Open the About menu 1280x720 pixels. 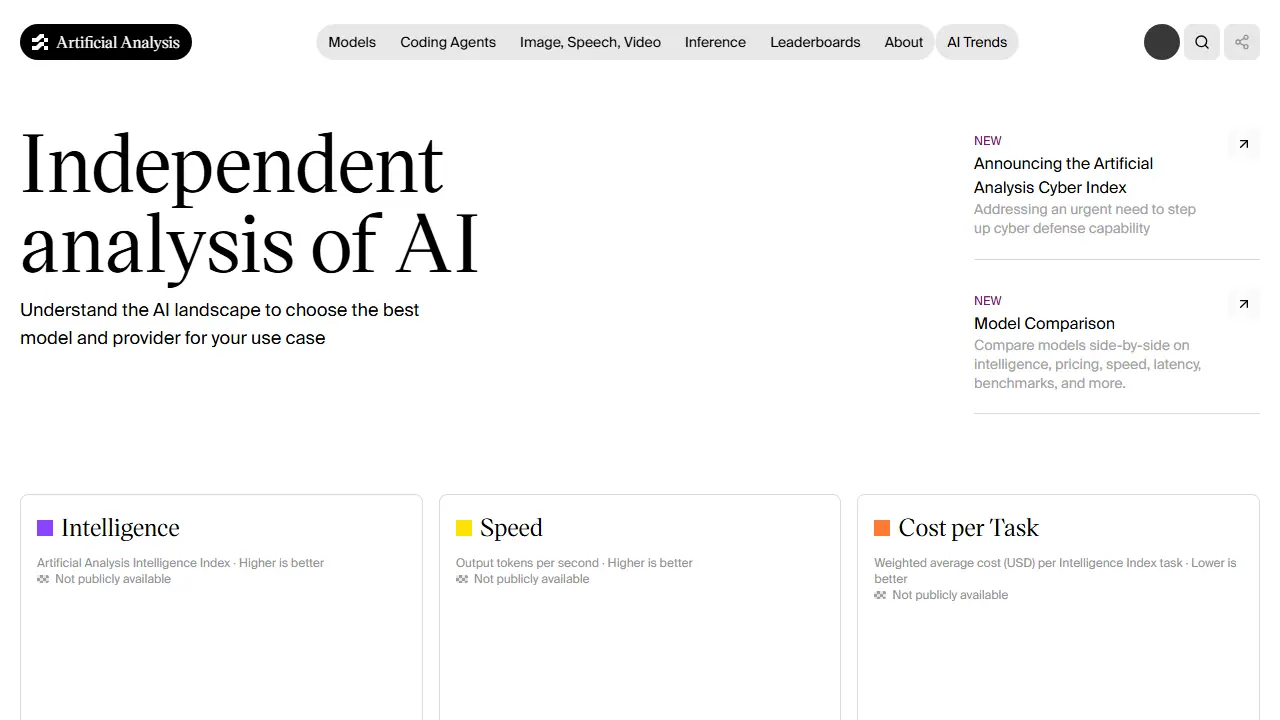tap(904, 42)
